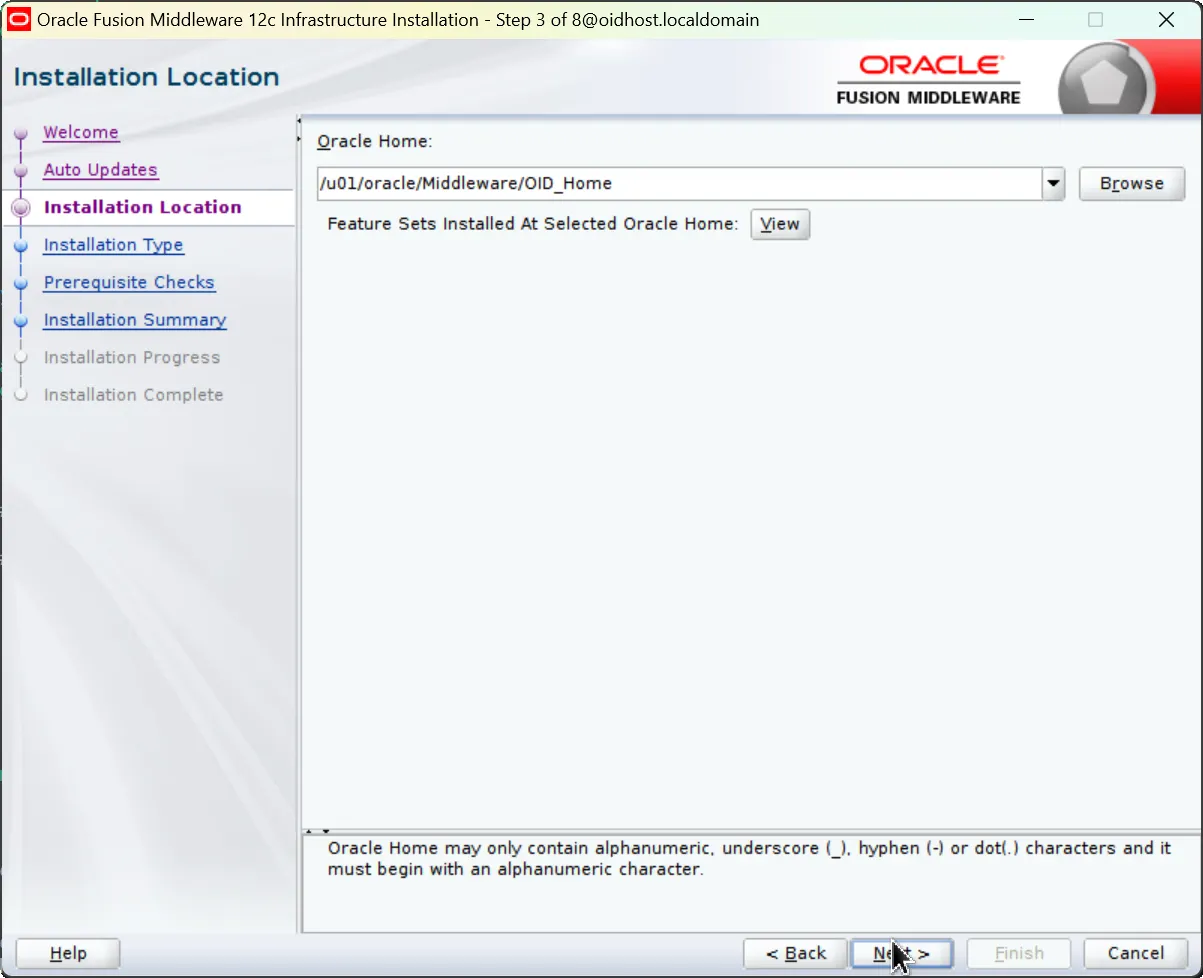Viewport: 1203px width, 978px height.
Task: Cancel the installation
Action: (x=1136, y=954)
